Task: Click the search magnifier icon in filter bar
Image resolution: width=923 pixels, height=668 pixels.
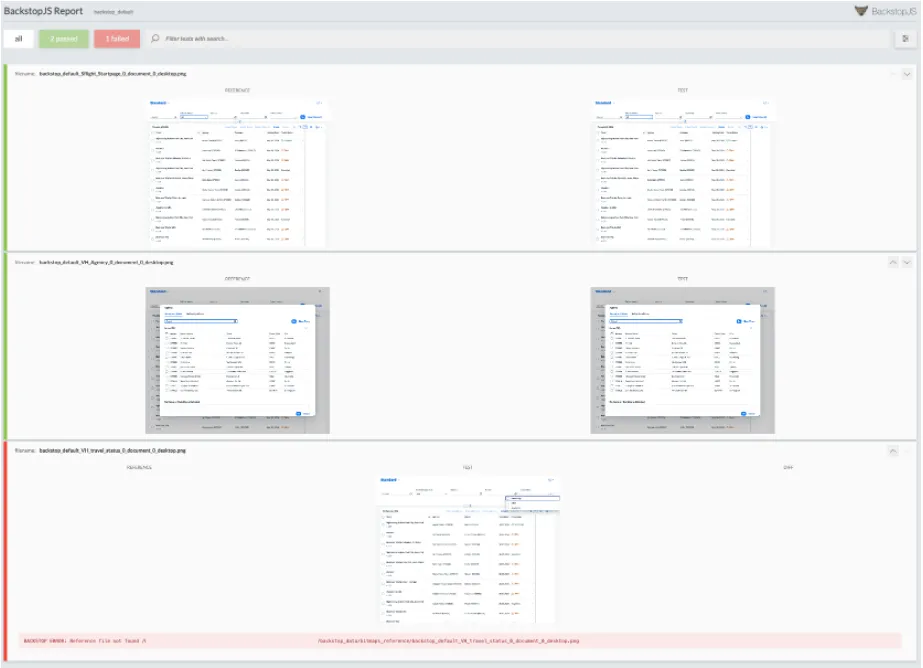Action: [155, 39]
